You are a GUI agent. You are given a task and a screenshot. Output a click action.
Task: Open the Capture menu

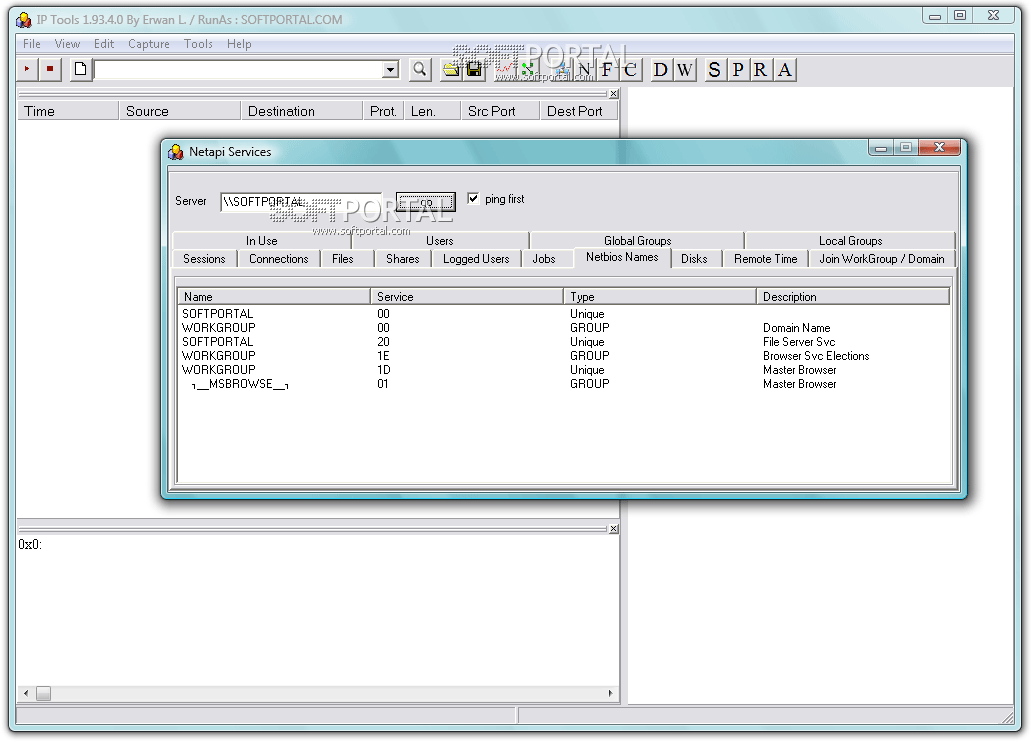[x=149, y=44]
